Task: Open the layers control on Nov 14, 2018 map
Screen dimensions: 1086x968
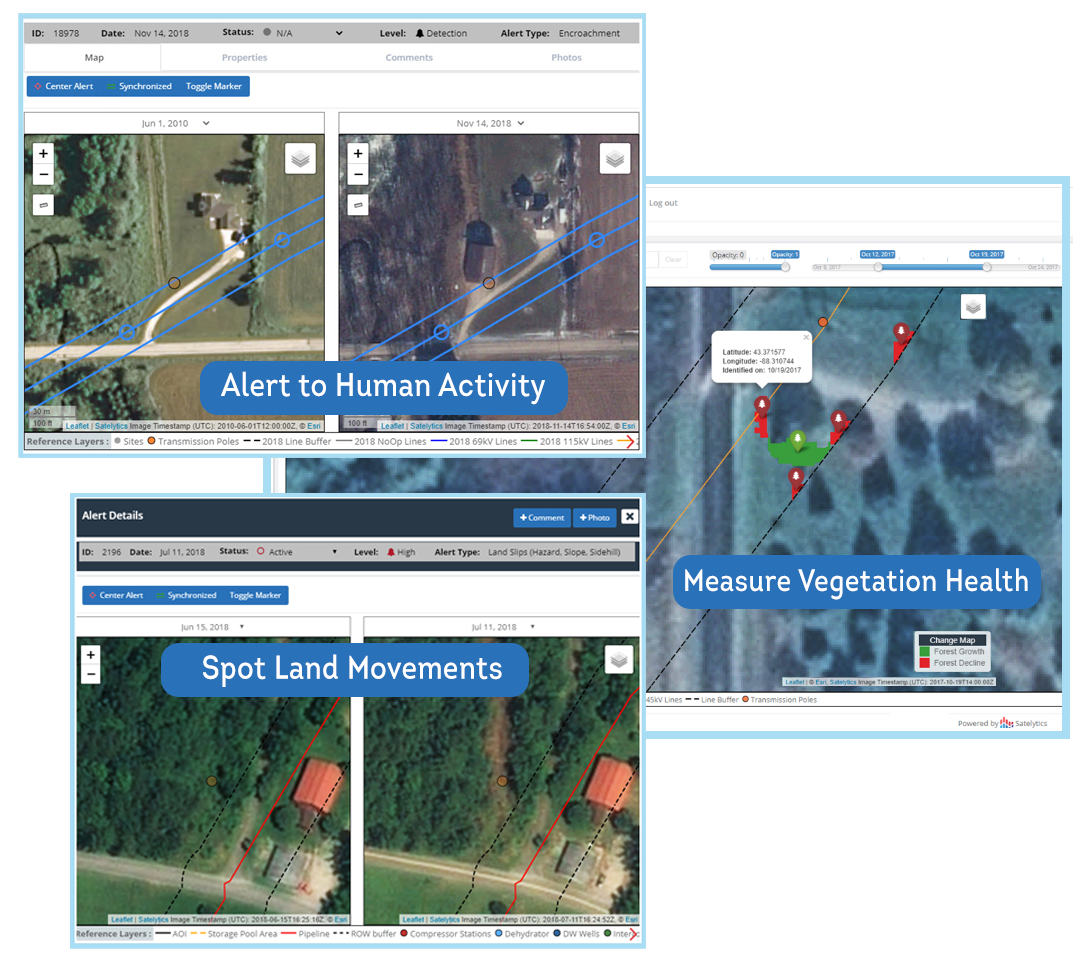Action: click(x=615, y=159)
